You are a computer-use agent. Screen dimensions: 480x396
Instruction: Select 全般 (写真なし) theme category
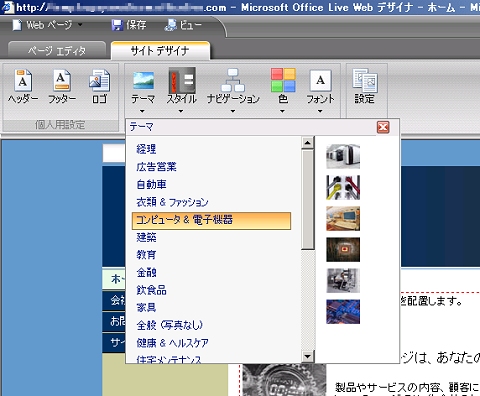coord(169,325)
